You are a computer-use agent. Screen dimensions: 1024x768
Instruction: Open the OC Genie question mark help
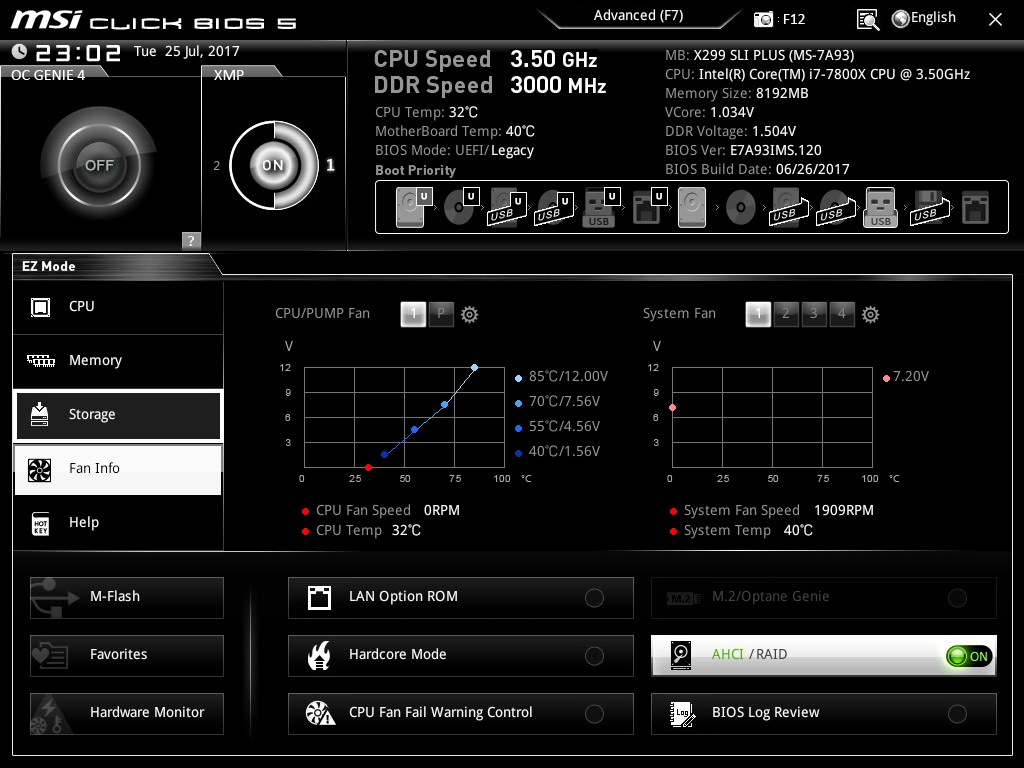(191, 240)
